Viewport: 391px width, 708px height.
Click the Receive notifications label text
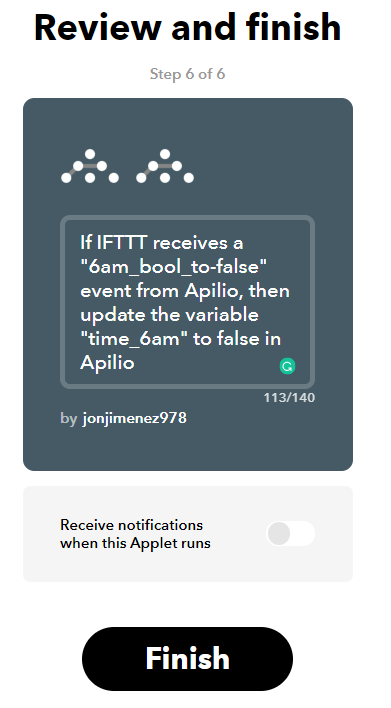click(x=135, y=534)
